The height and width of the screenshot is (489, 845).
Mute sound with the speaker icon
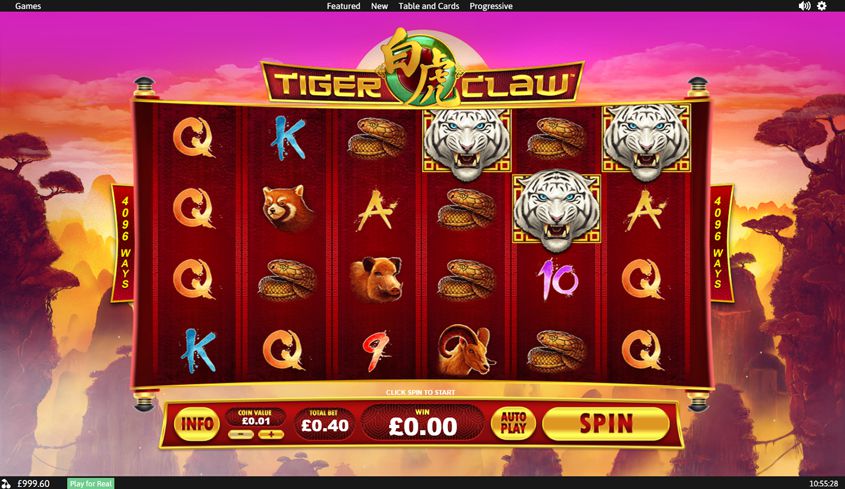804,6
